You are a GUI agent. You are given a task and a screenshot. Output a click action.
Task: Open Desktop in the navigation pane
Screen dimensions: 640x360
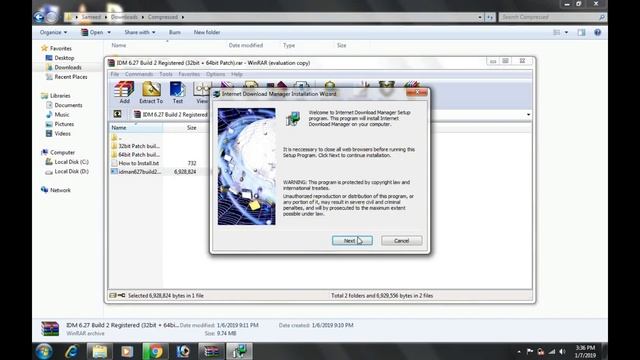[60, 58]
